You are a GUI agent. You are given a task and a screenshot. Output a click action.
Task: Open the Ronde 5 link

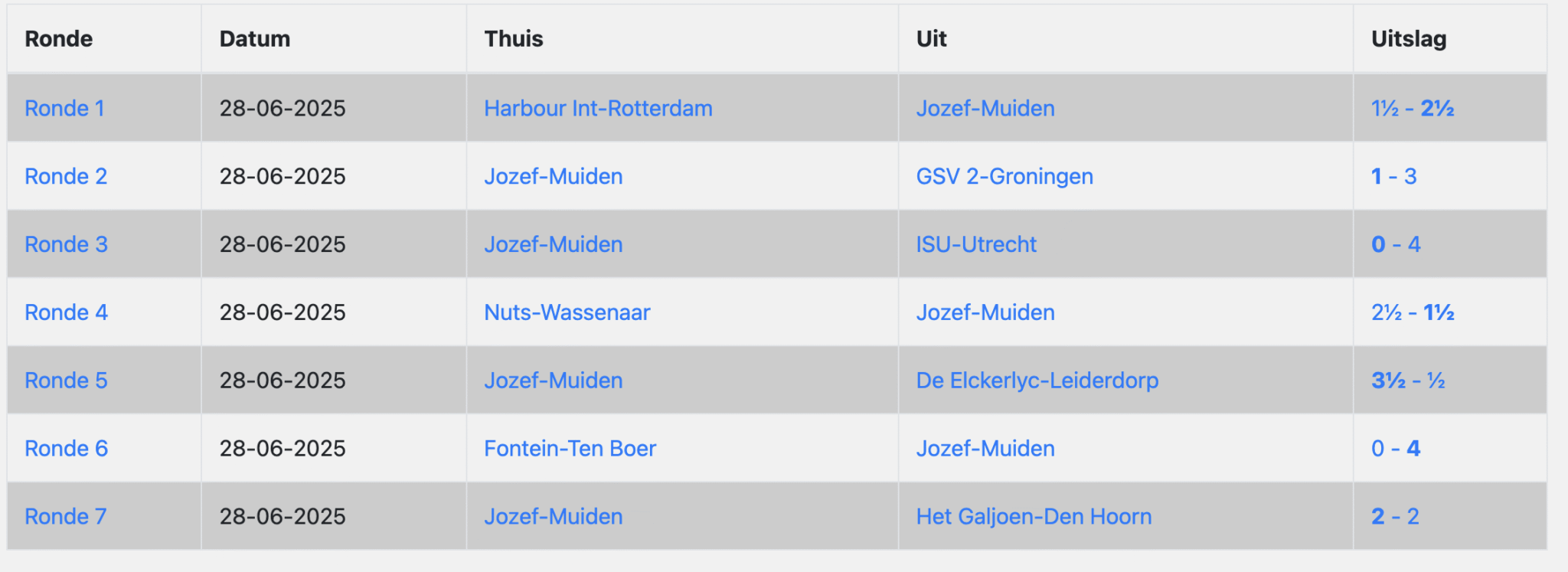(66, 381)
